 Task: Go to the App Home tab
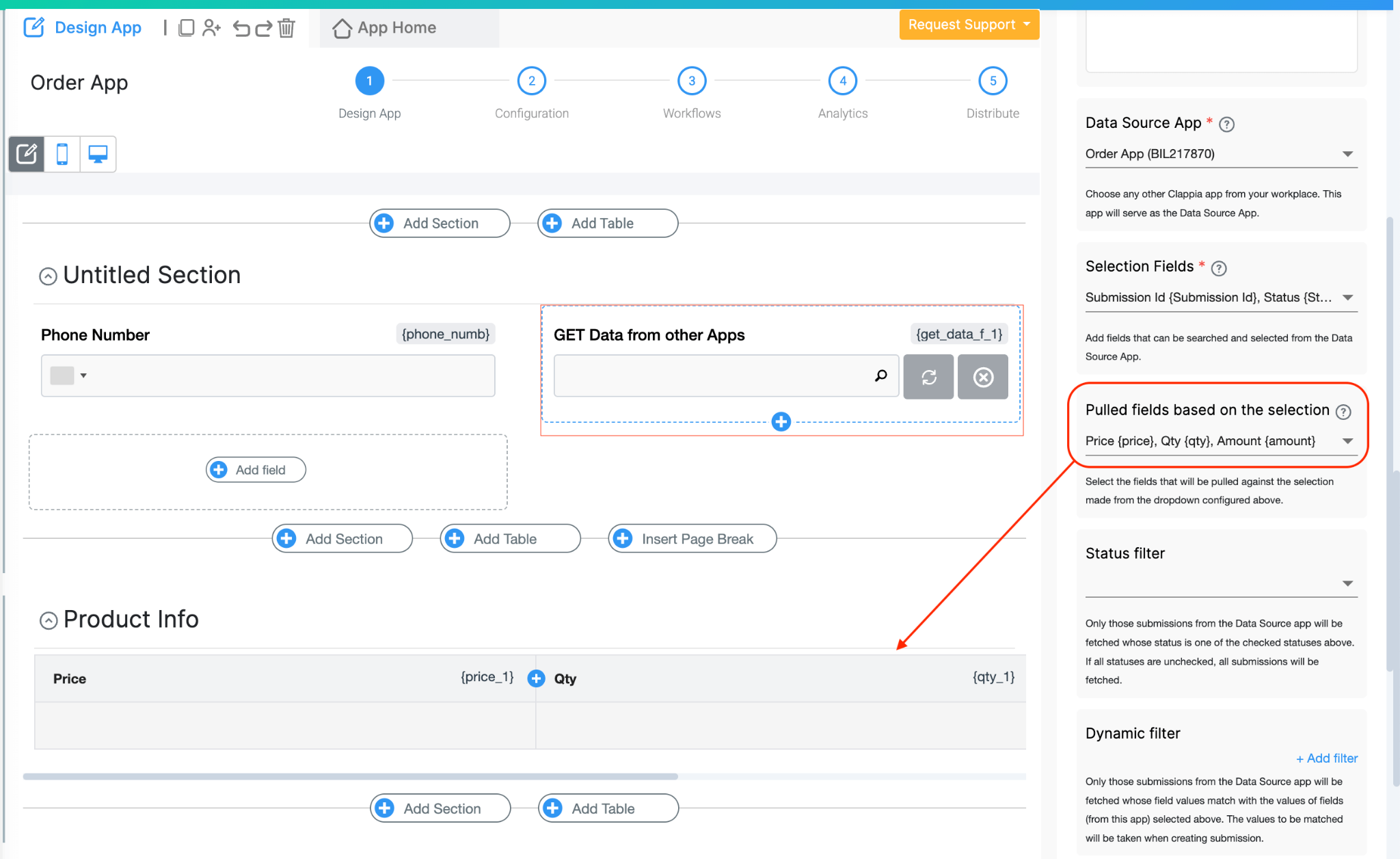[x=396, y=27]
